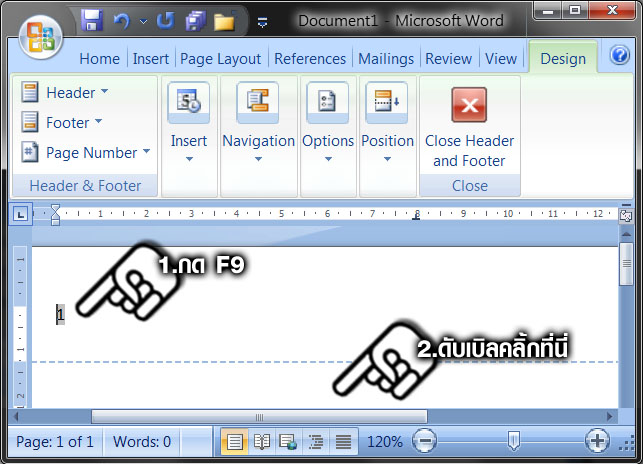This screenshot has width=643, height=464.
Task: Open Microsoft Word Help
Action: (619, 55)
